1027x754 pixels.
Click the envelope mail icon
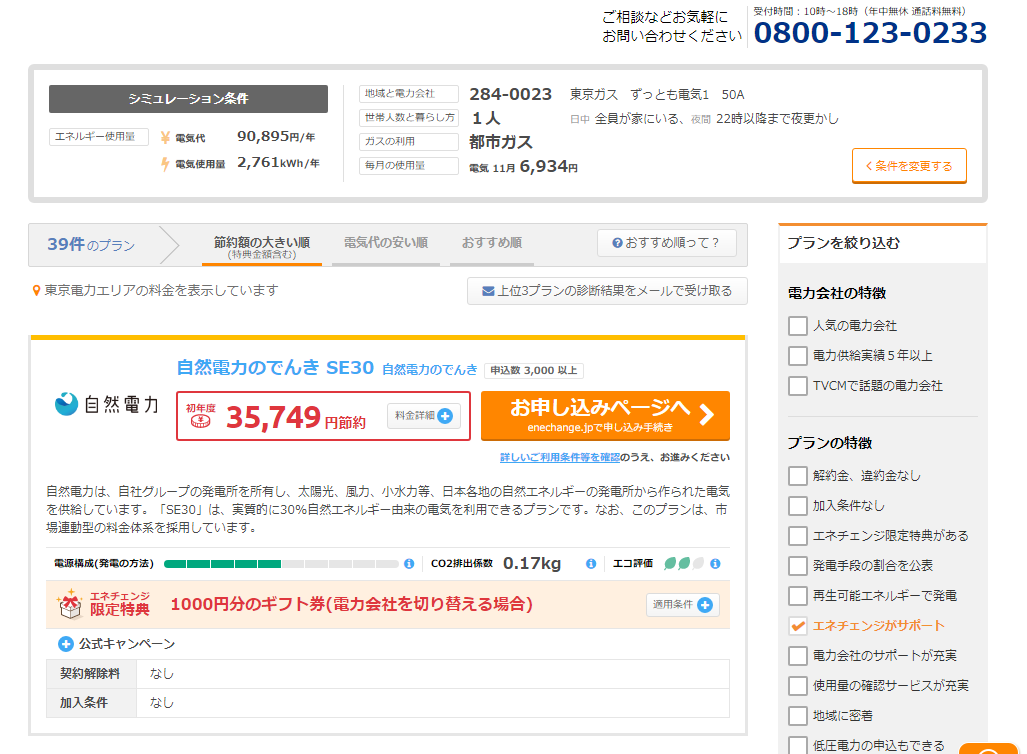point(488,291)
